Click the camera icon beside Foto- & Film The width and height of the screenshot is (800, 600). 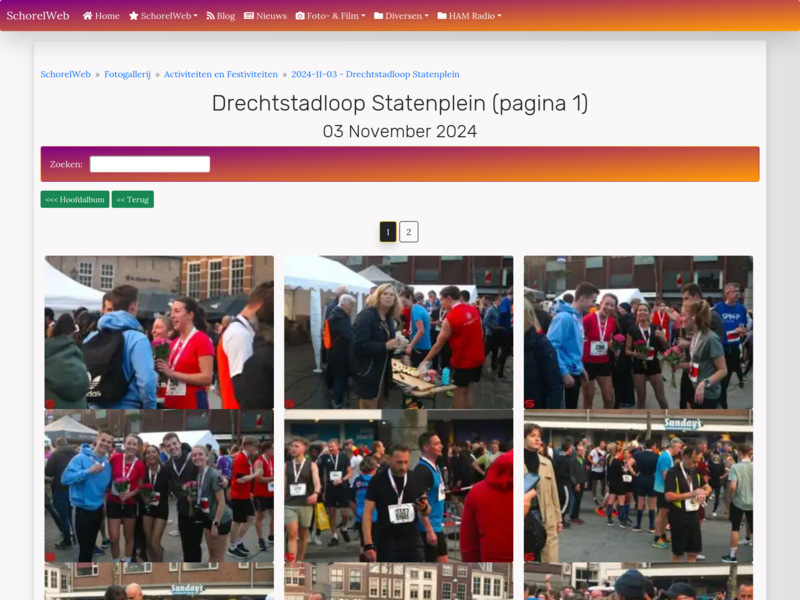click(x=300, y=16)
